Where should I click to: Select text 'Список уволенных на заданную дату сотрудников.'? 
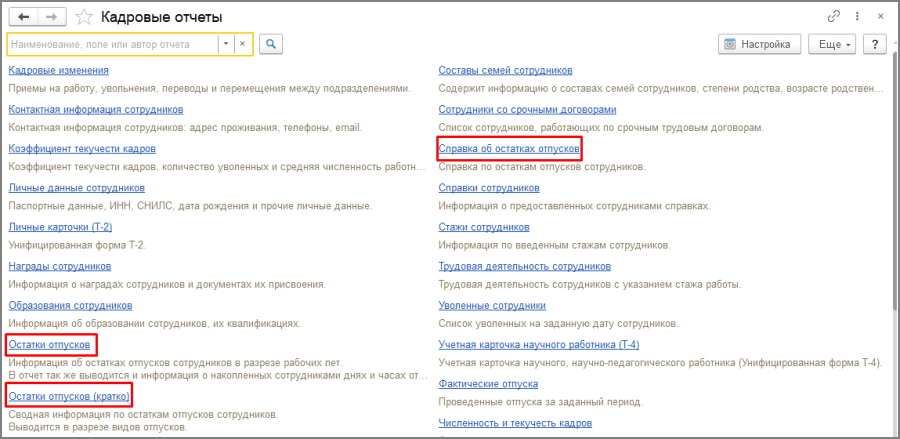tap(558, 324)
